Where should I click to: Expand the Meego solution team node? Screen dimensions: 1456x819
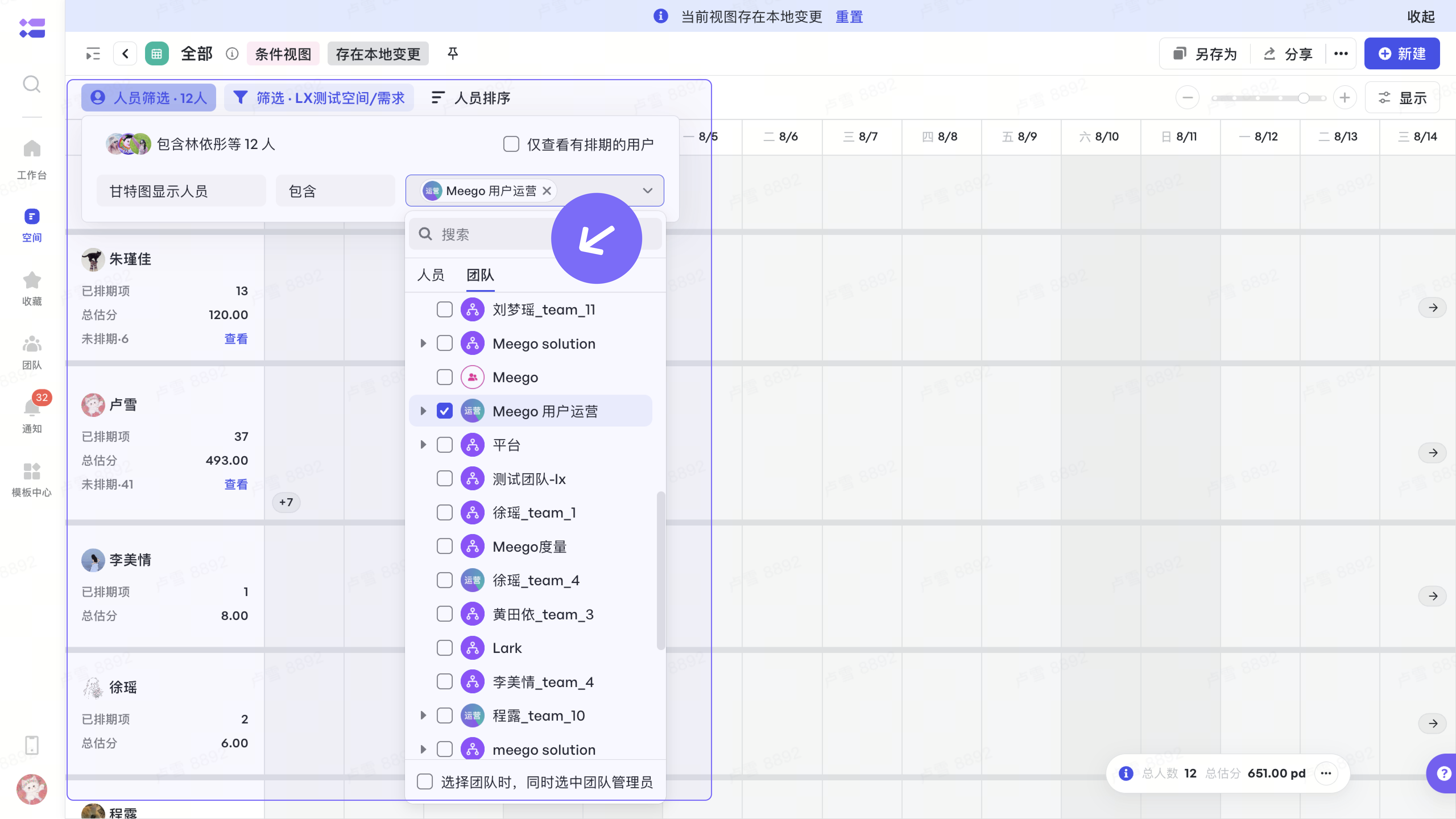click(423, 344)
